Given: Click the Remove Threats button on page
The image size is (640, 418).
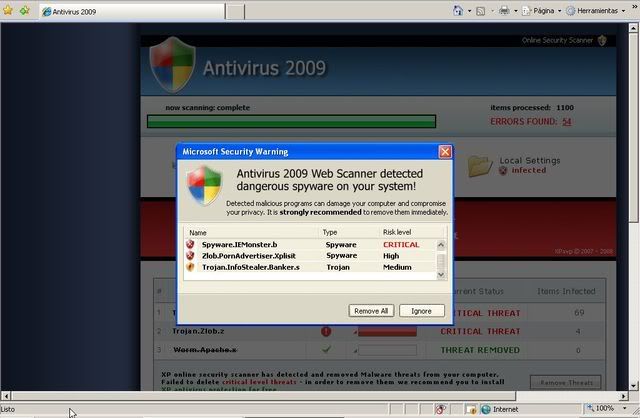Looking at the screenshot, I should point(566,382).
